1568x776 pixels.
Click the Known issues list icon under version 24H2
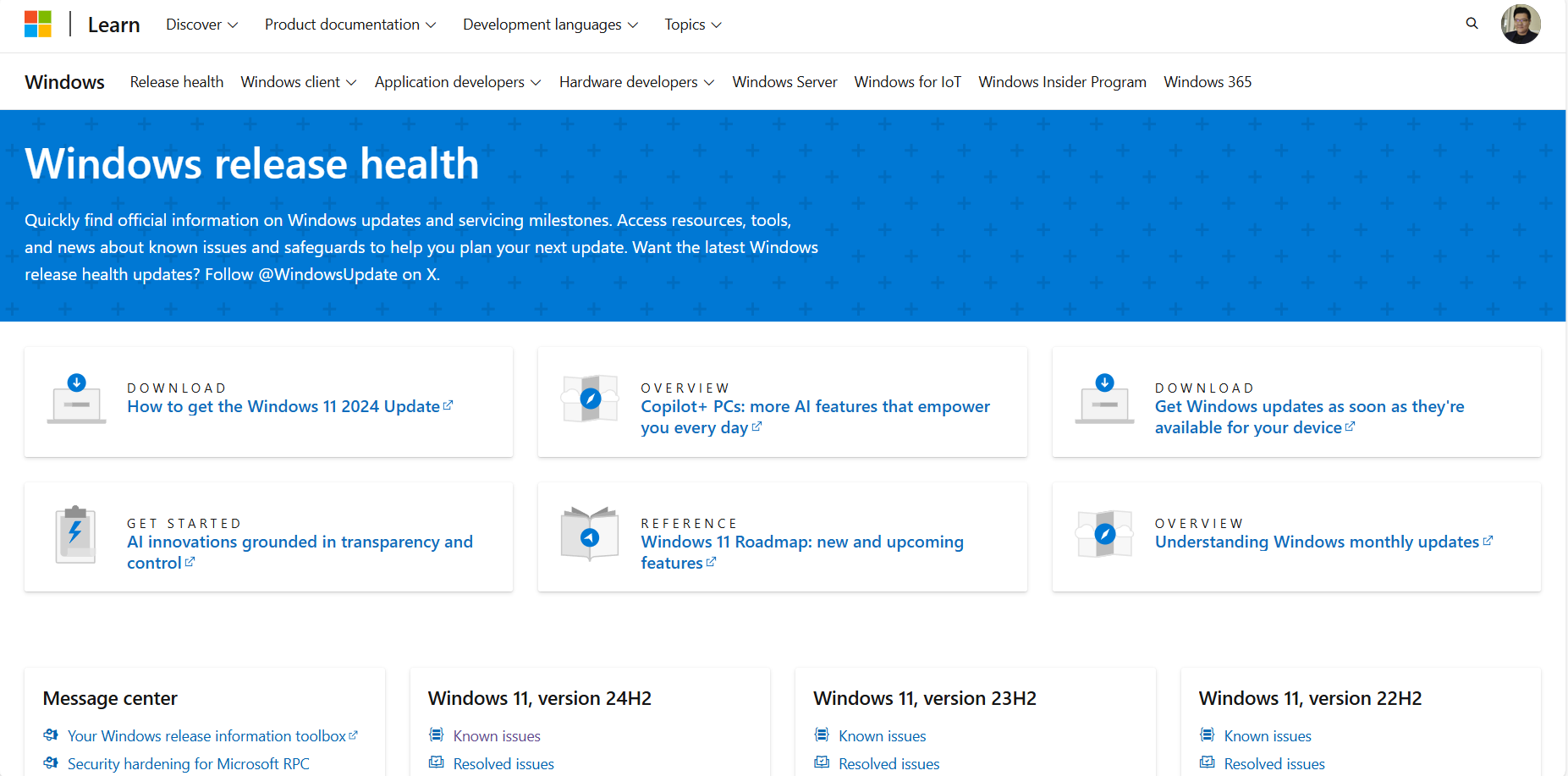437,735
